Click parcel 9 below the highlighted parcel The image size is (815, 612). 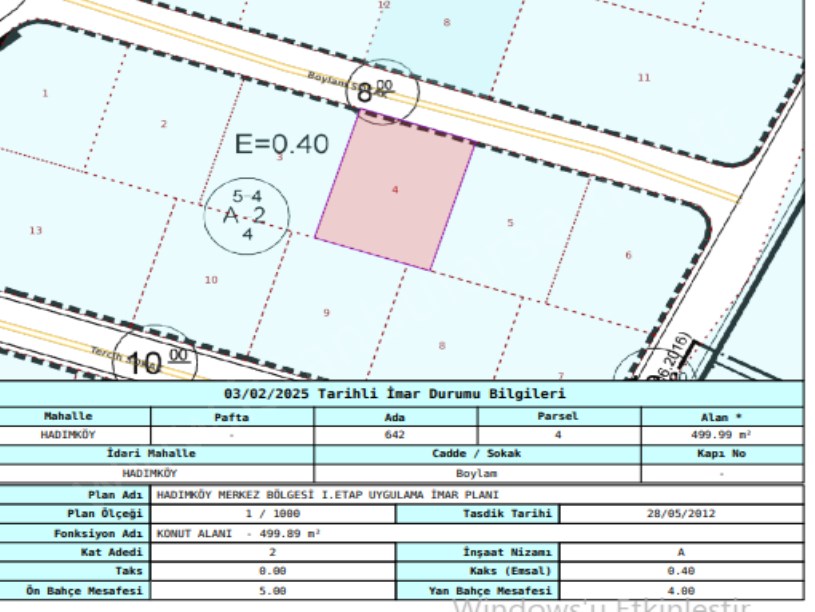tap(326, 313)
